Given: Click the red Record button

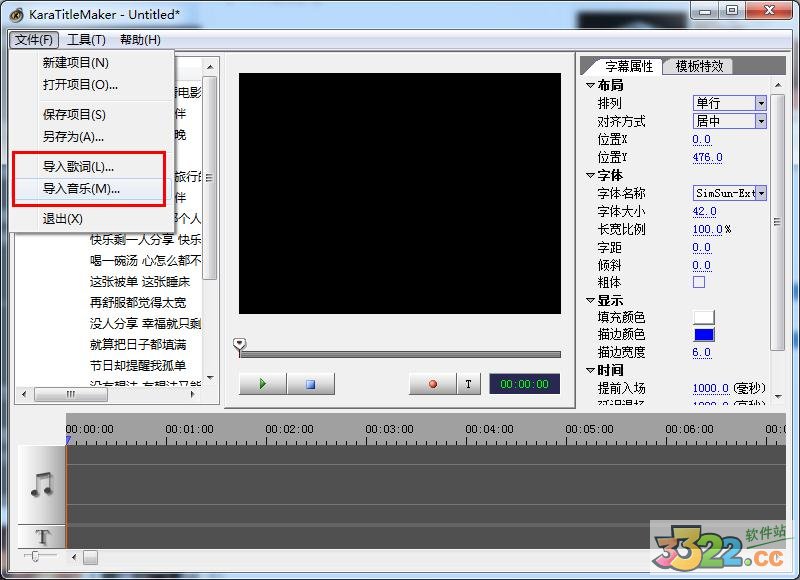Looking at the screenshot, I should click(x=432, y=384).
